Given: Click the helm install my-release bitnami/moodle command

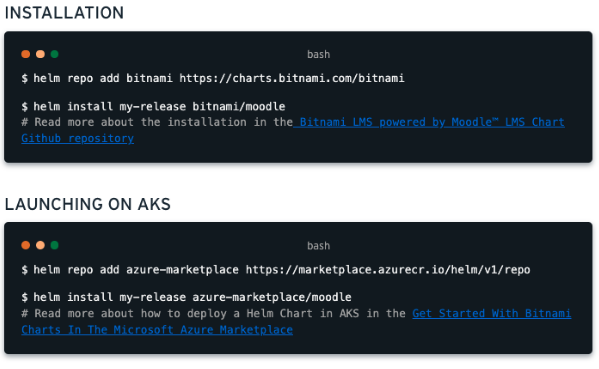Looking at the screenshot, I should pos(153,106).
